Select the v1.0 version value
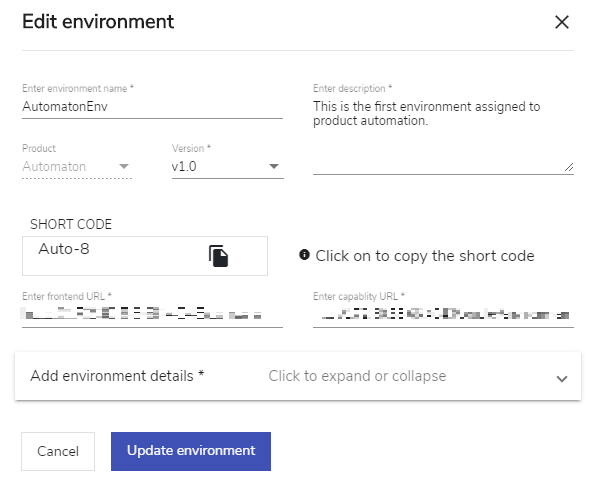Screen dimensions: 595x493 coord(184,166)
